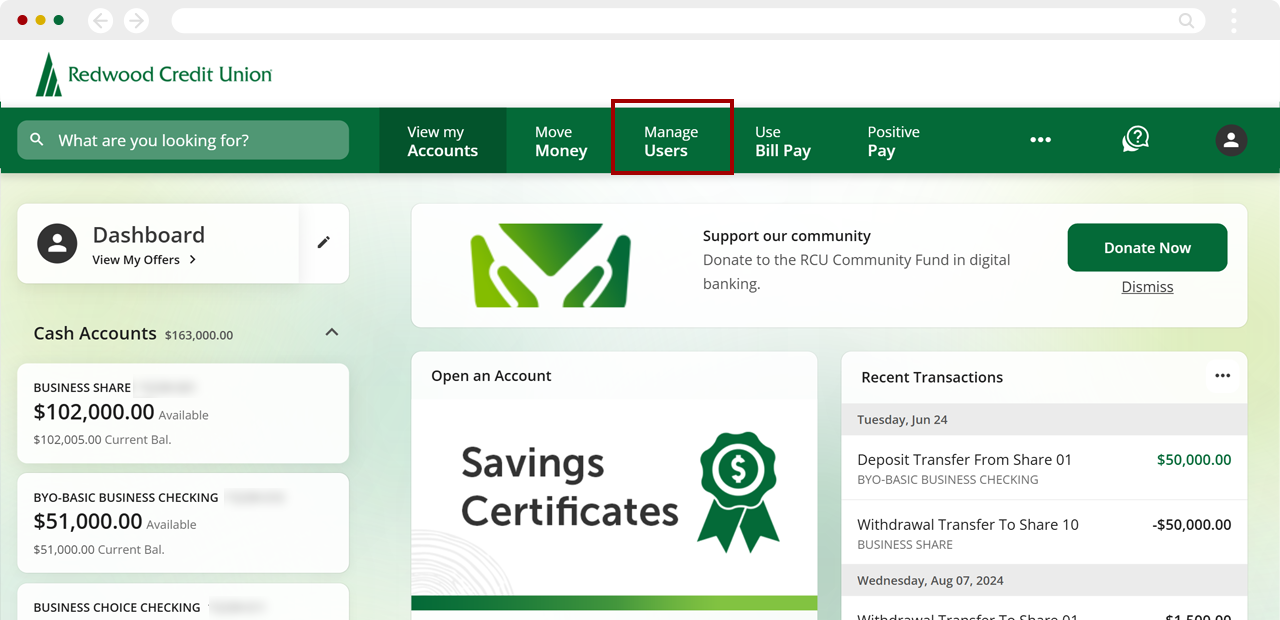Viewport: 1280px width, 620px height.
Task: Open the Manage Users menu
Action: (672, 141)
